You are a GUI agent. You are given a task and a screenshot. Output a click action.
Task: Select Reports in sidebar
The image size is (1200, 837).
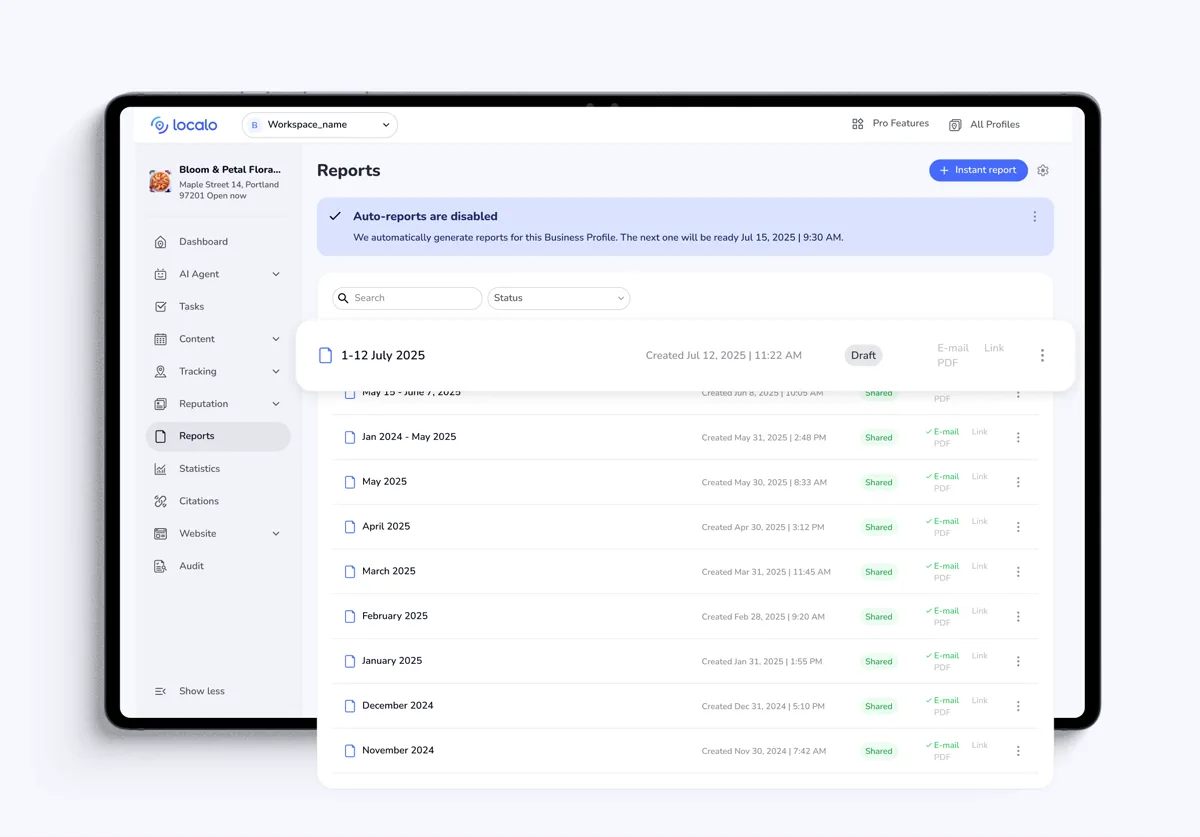[x=218, y=436]
